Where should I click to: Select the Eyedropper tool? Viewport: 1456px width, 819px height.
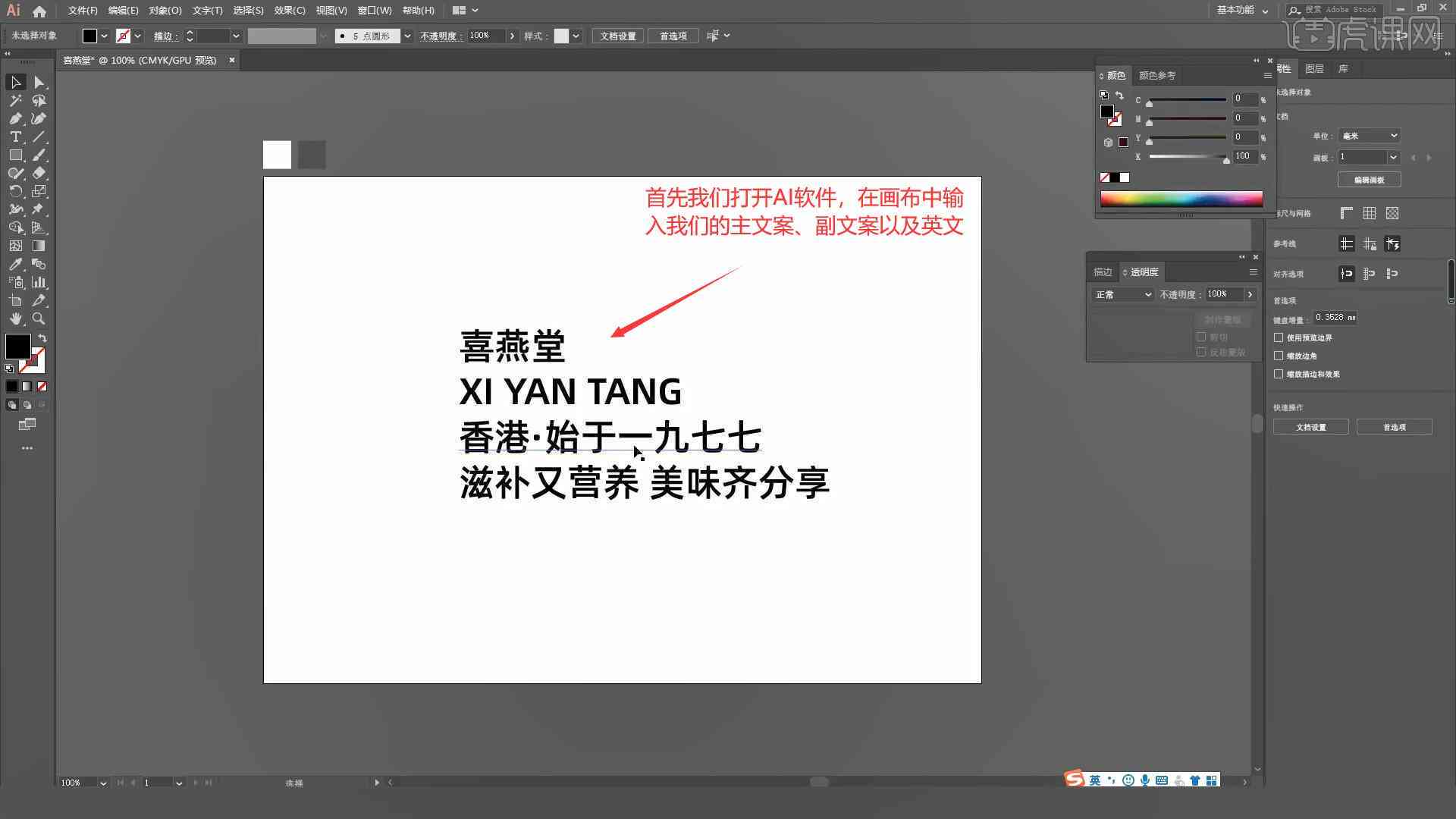click(x=15, y=264)
